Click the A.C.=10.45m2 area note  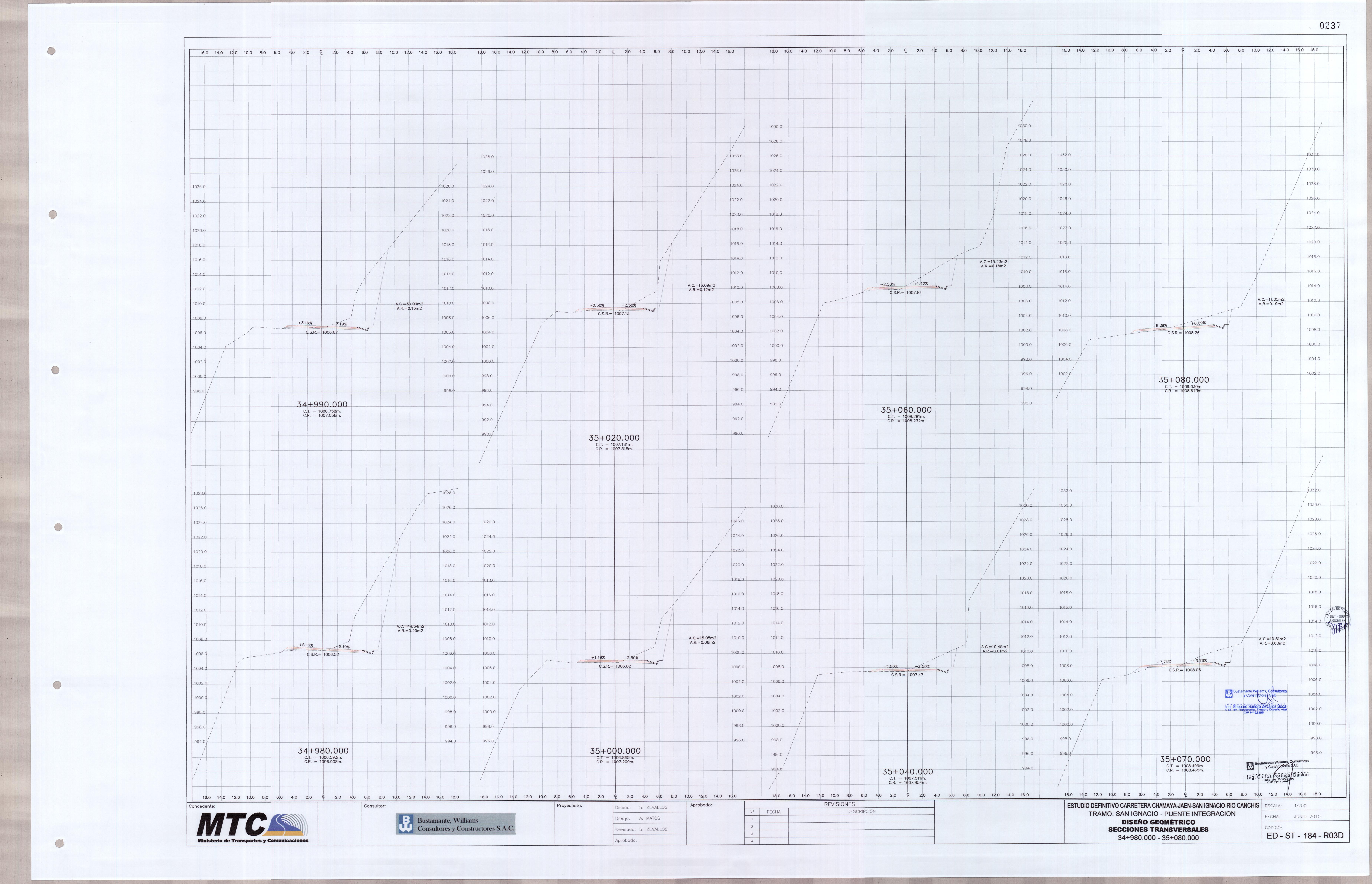[x=995, y=647]
